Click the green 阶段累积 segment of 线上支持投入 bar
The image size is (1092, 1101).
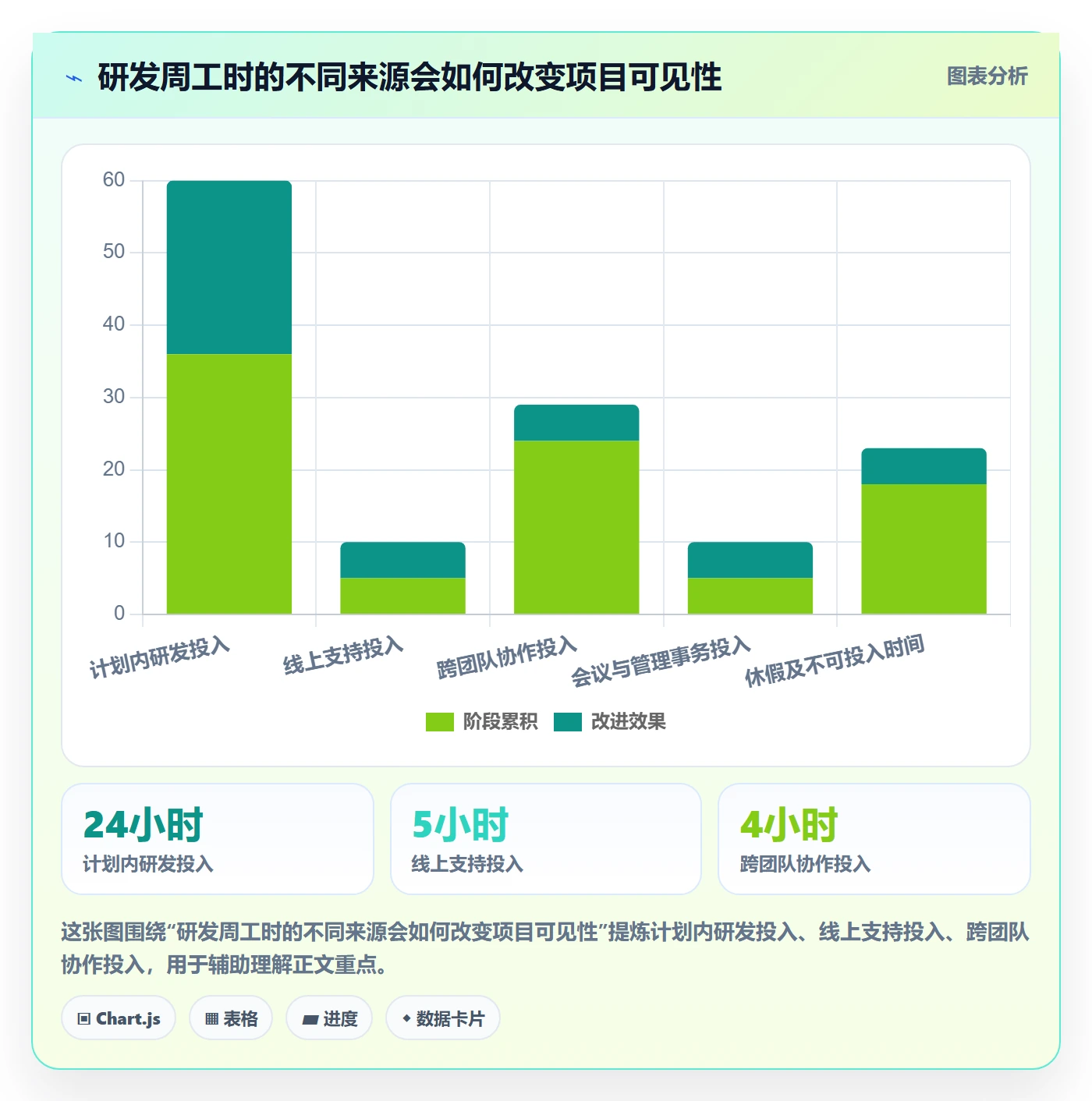pyautogui.click(x=402, y=596)
